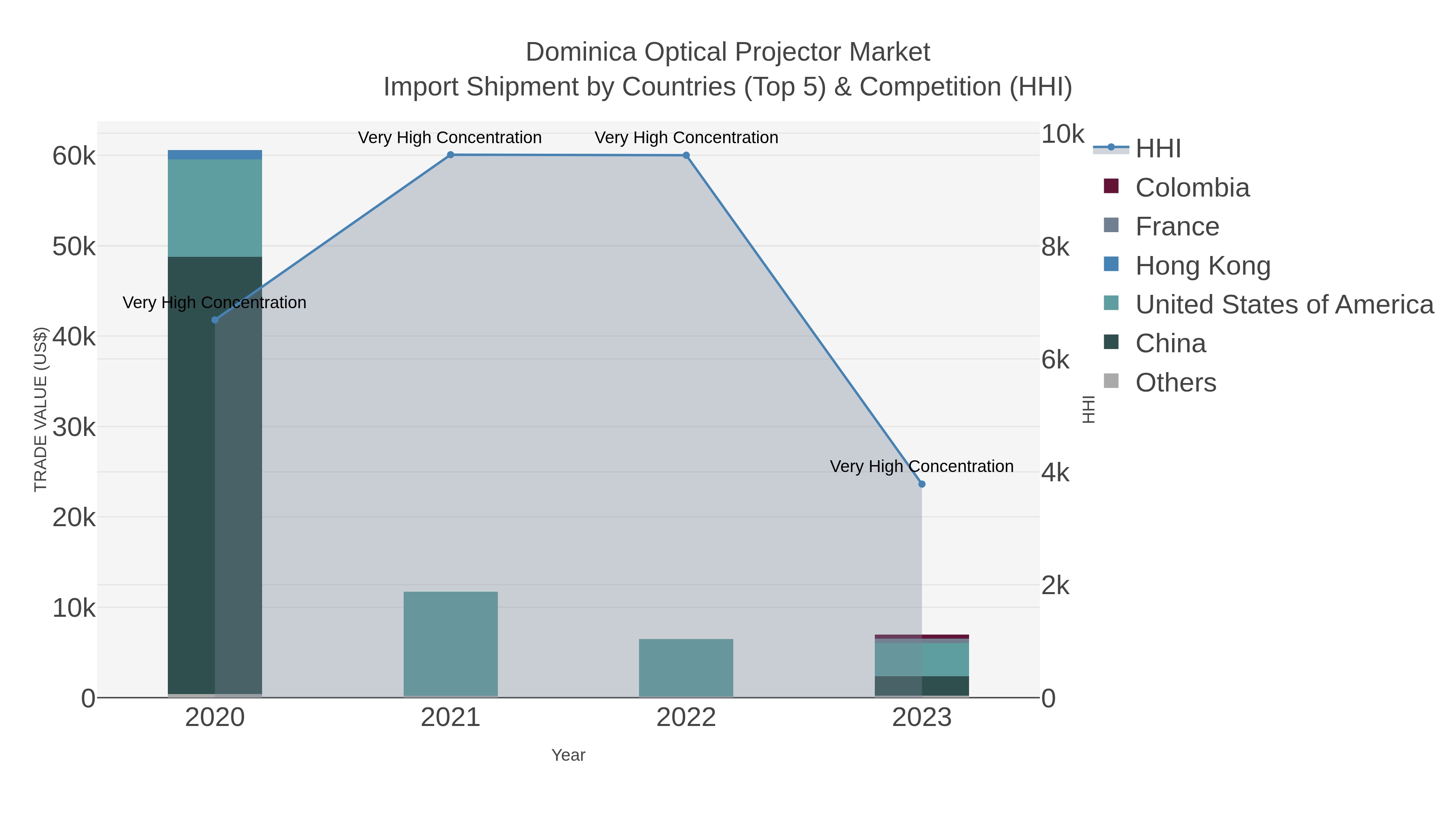Image resolution: width=1456 pixels, height=819 pixels.
Task: Click the chart title Dominica Optical Projector Market
Action: (728, 52)
